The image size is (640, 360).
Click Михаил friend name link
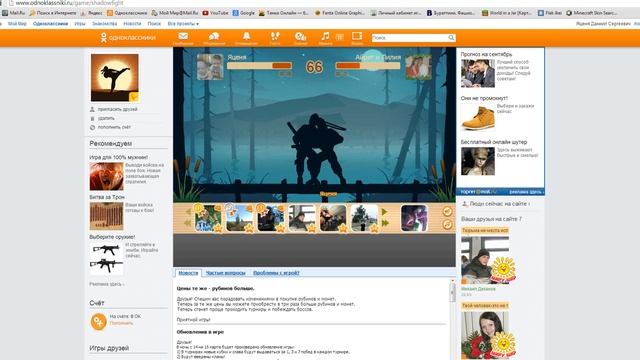tap(478, 289)
